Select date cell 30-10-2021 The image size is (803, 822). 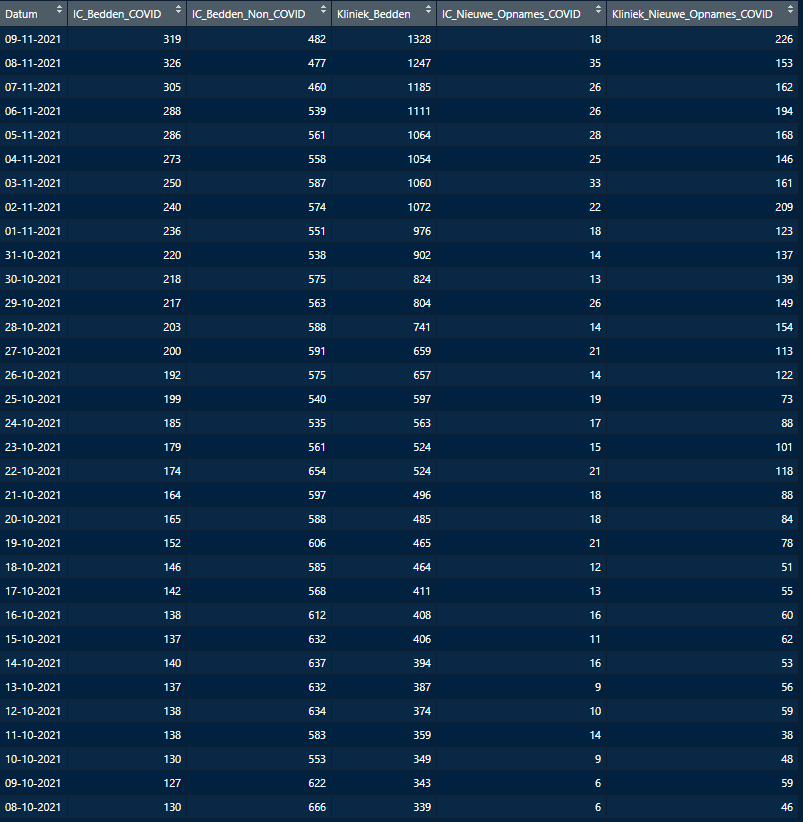pos(33,279)
